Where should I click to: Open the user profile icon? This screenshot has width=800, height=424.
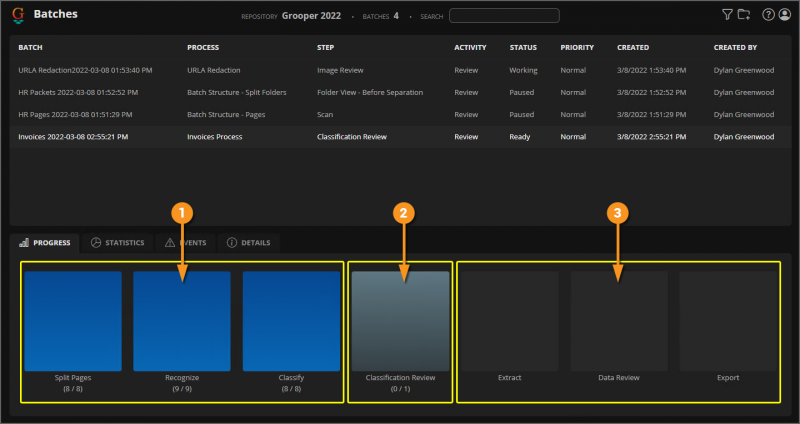(783, 15)
